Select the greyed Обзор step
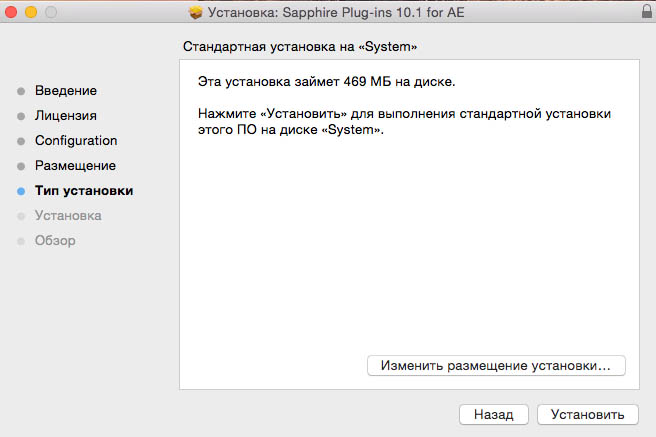This screenshot has width=656, height=437. coord(55,241)
